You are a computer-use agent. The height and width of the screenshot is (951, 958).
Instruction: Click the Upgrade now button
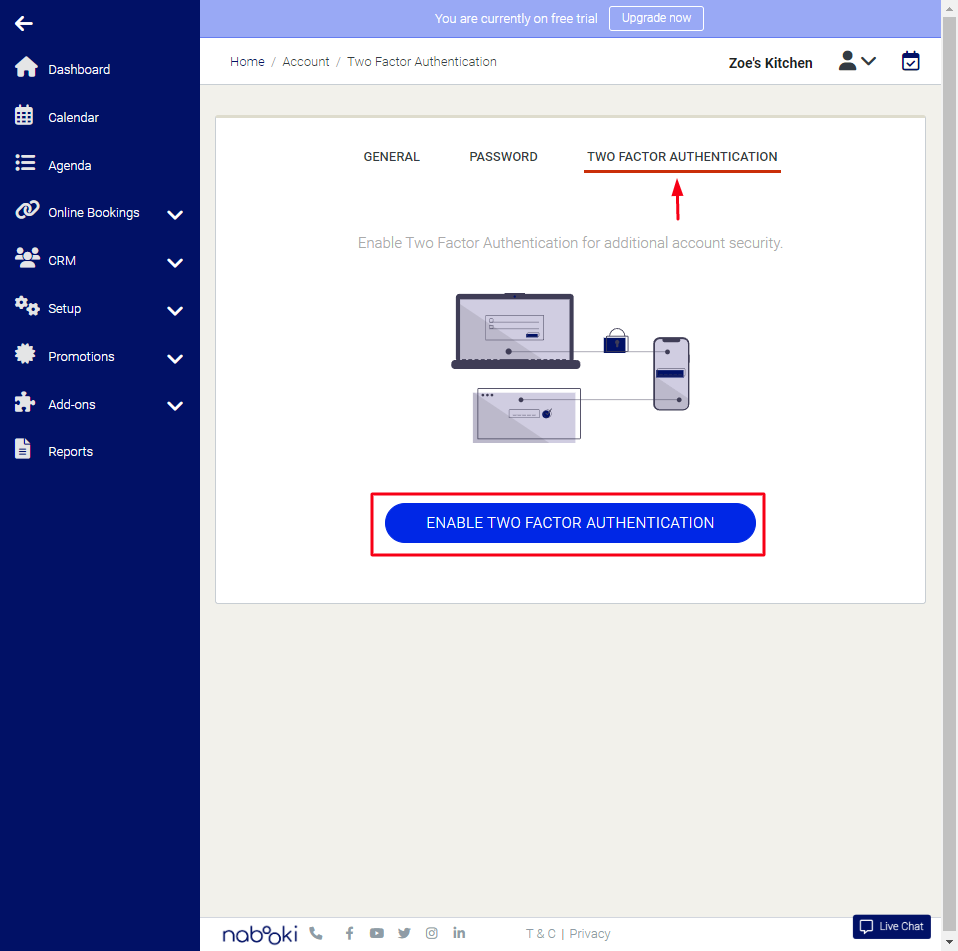(x=656, y=18)
